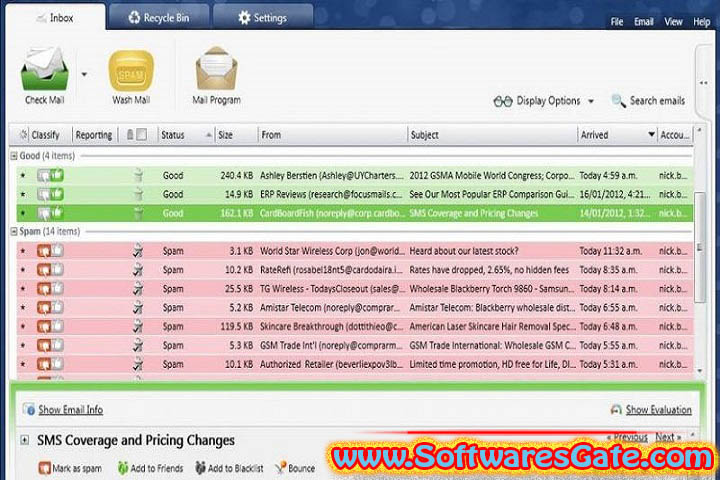Collapse the Spam (14 items) group

[x=14, y=232]
